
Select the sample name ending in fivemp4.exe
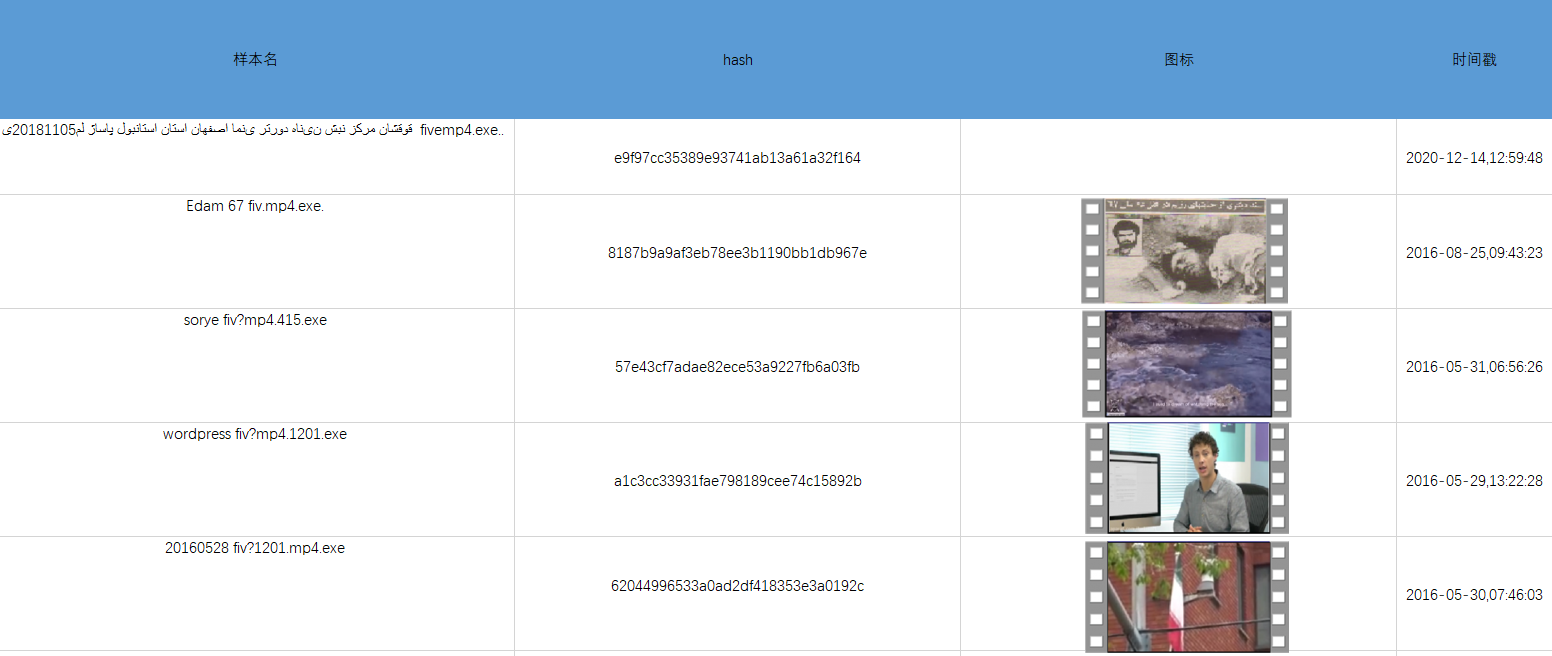pos(254,130)
